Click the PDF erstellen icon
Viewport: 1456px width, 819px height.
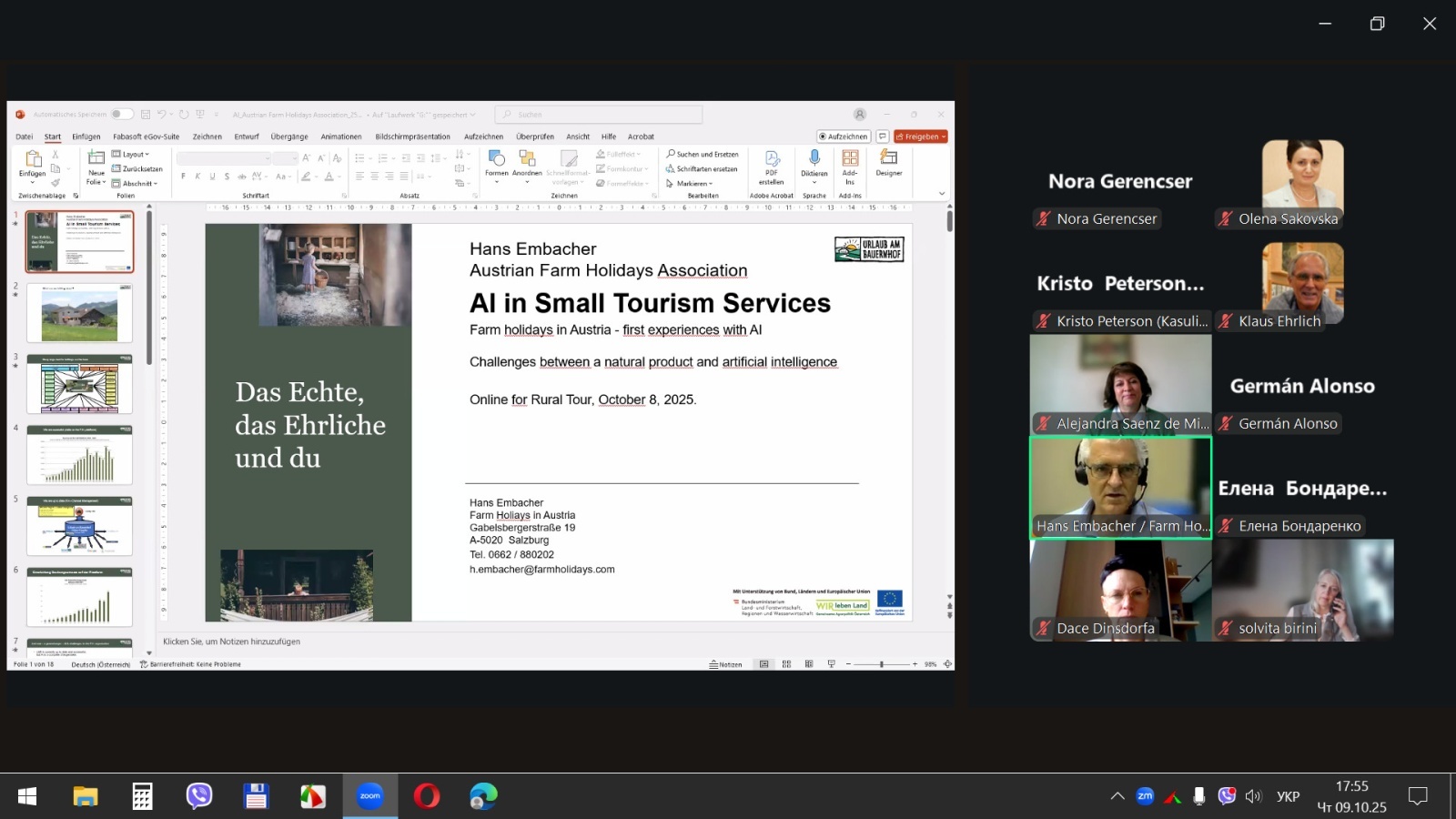coord(772,159)
